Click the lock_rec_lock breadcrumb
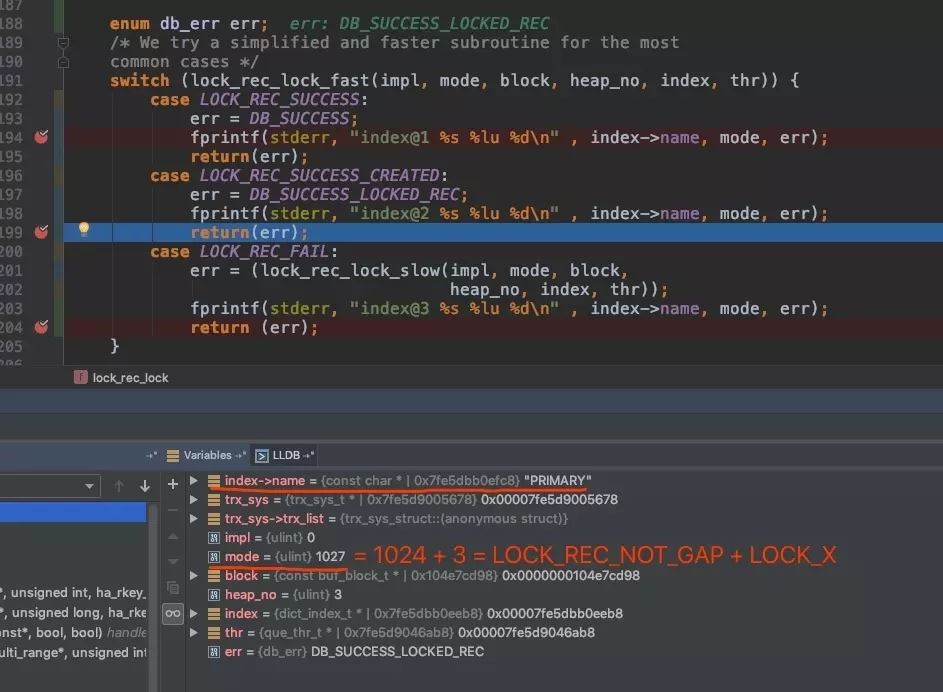Viewport: 943px width, 692px height. pyautogui.click(x=130, y=378)
